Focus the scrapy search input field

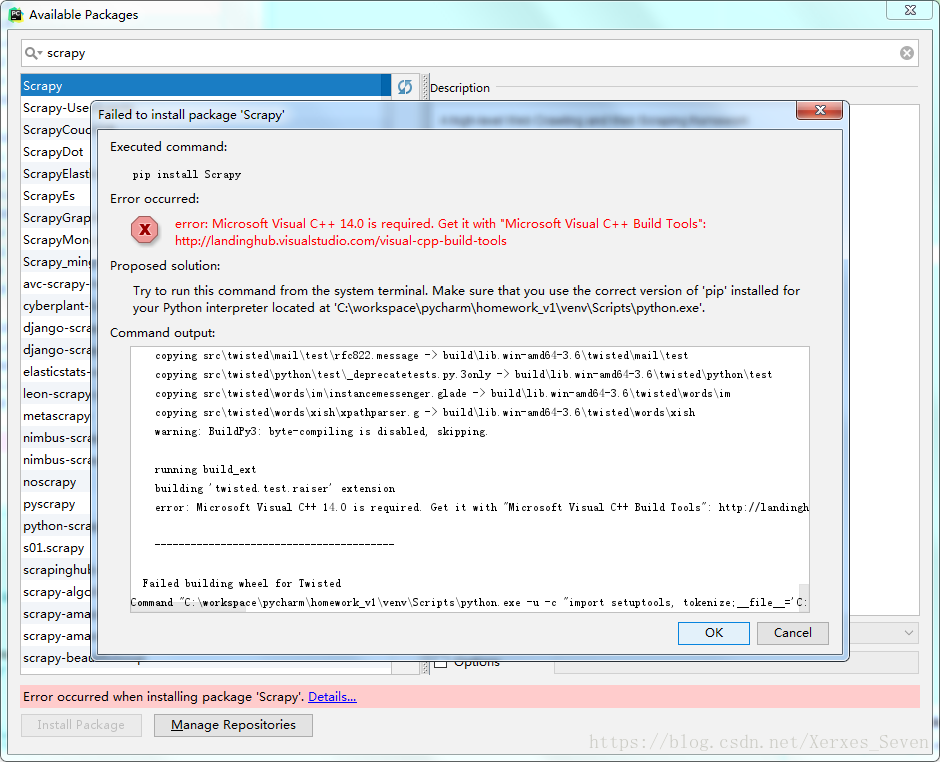469,53
